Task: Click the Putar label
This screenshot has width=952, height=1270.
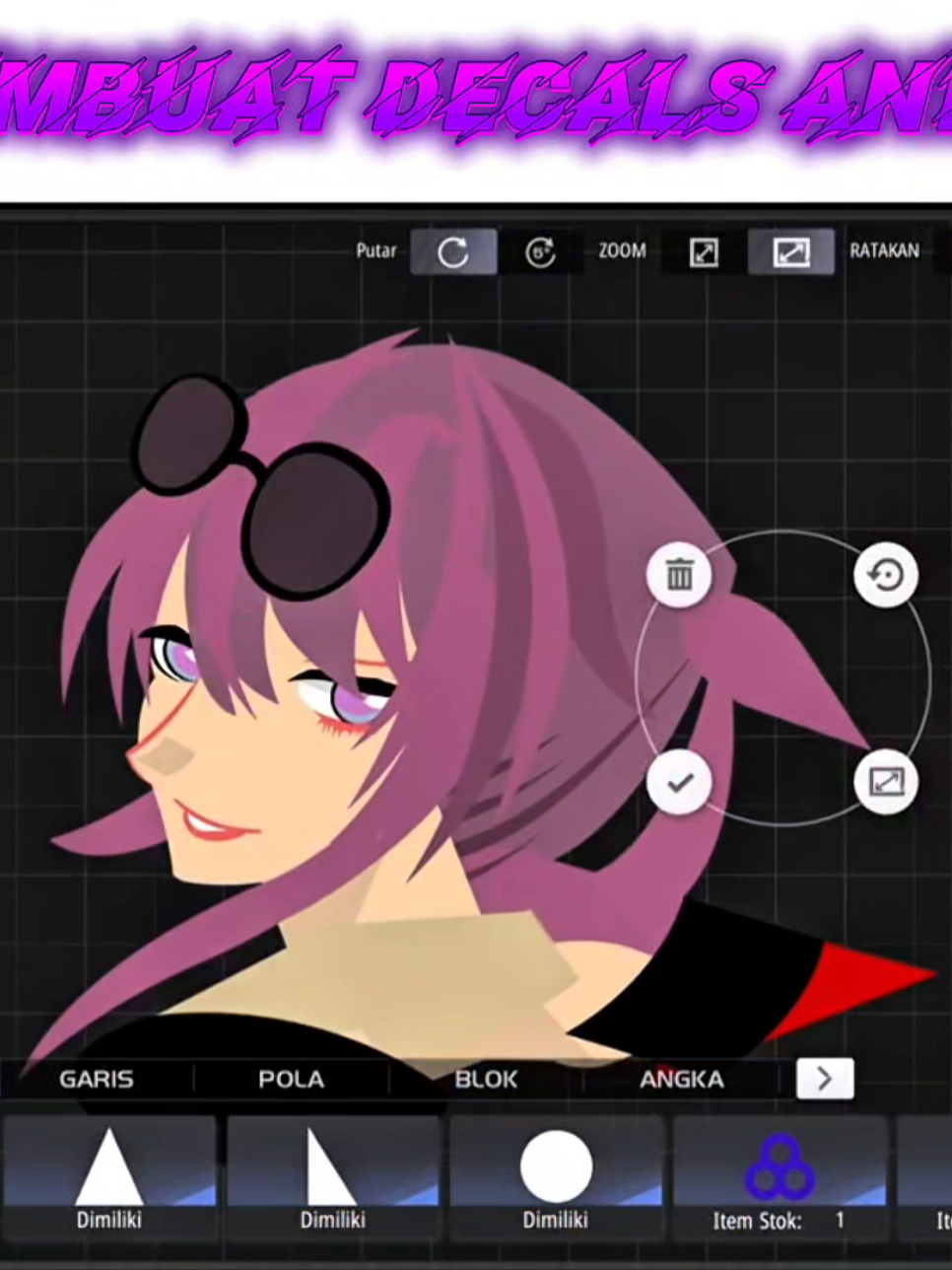Action: coord(376,251)
